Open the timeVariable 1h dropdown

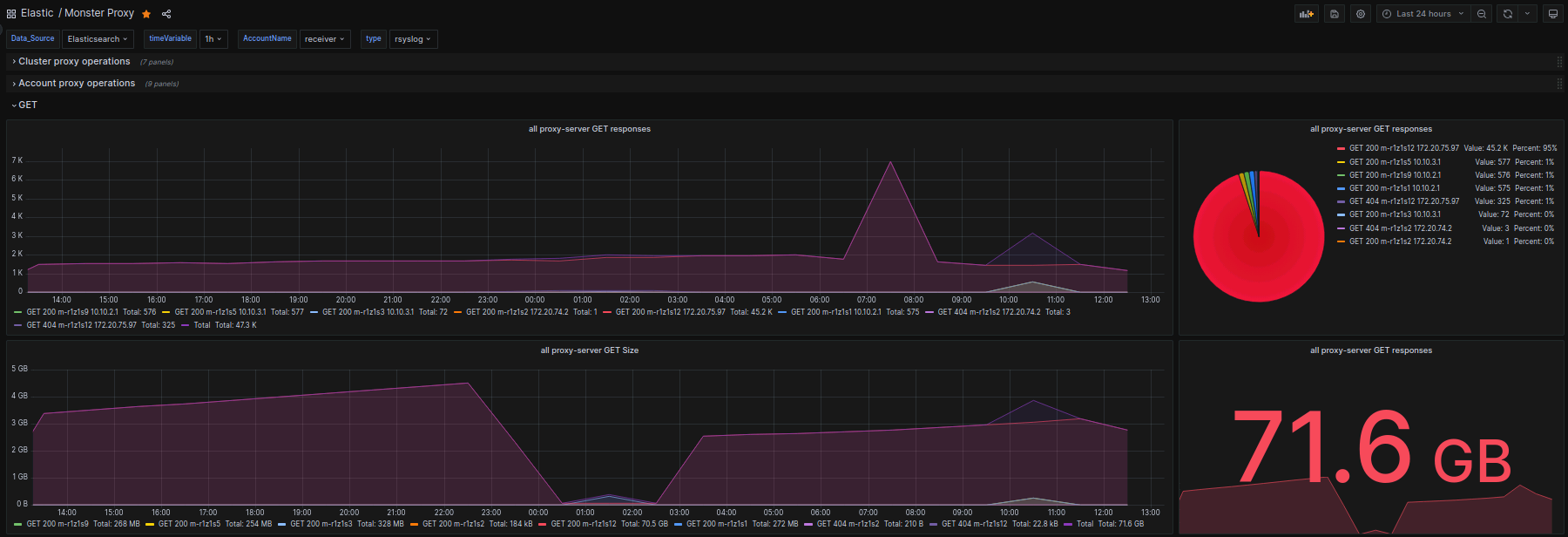pos(213,39)
